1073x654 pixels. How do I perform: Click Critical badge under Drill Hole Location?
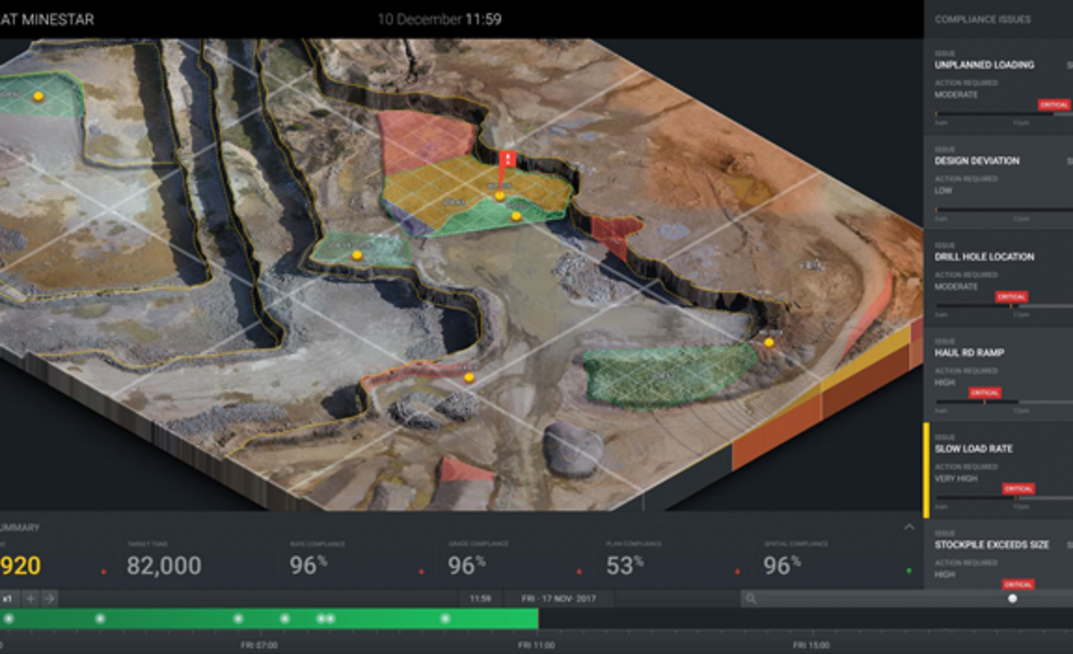click(x=1011, y=297)
